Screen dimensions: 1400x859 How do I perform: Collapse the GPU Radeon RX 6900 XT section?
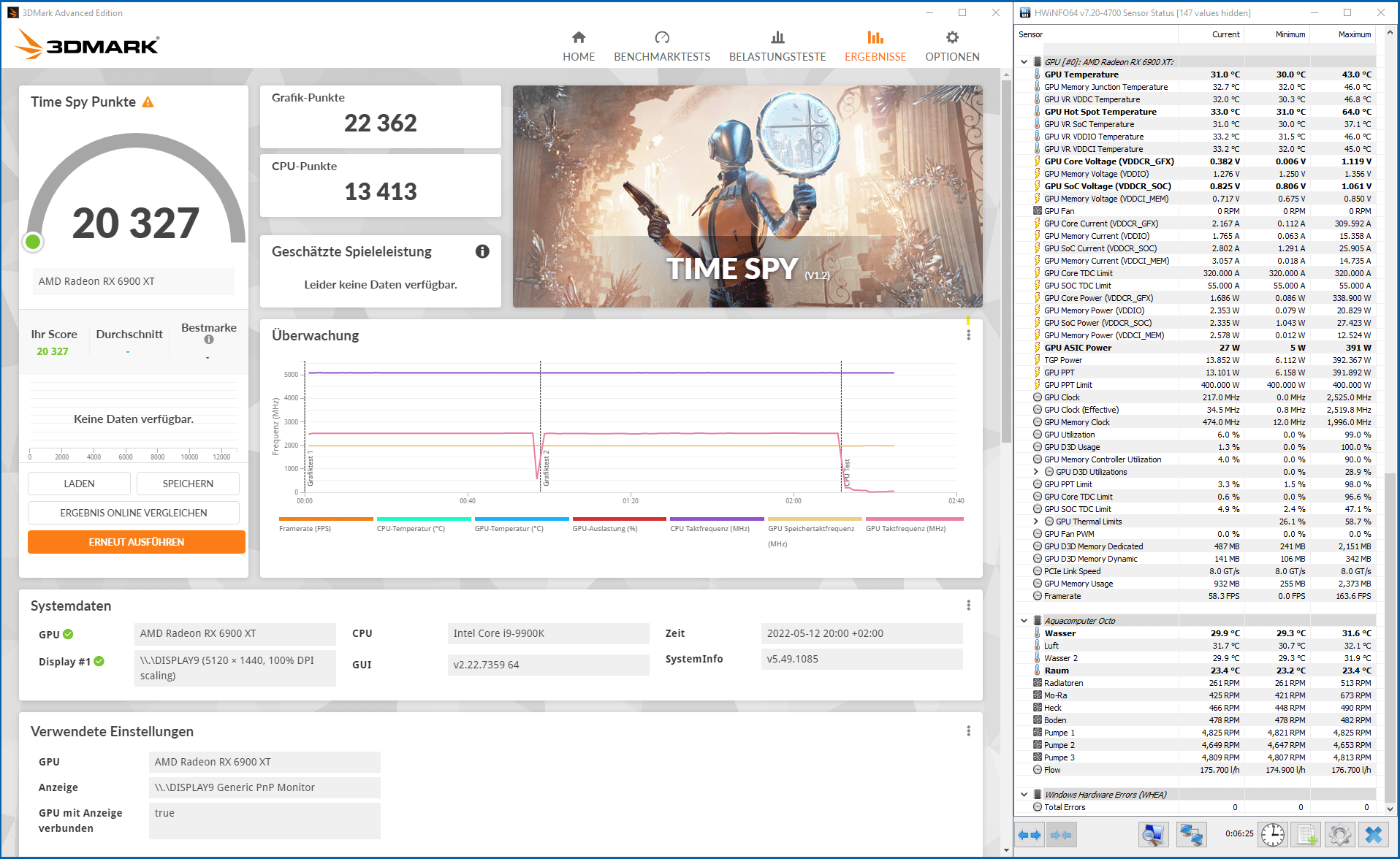(x=1024, y=62)
